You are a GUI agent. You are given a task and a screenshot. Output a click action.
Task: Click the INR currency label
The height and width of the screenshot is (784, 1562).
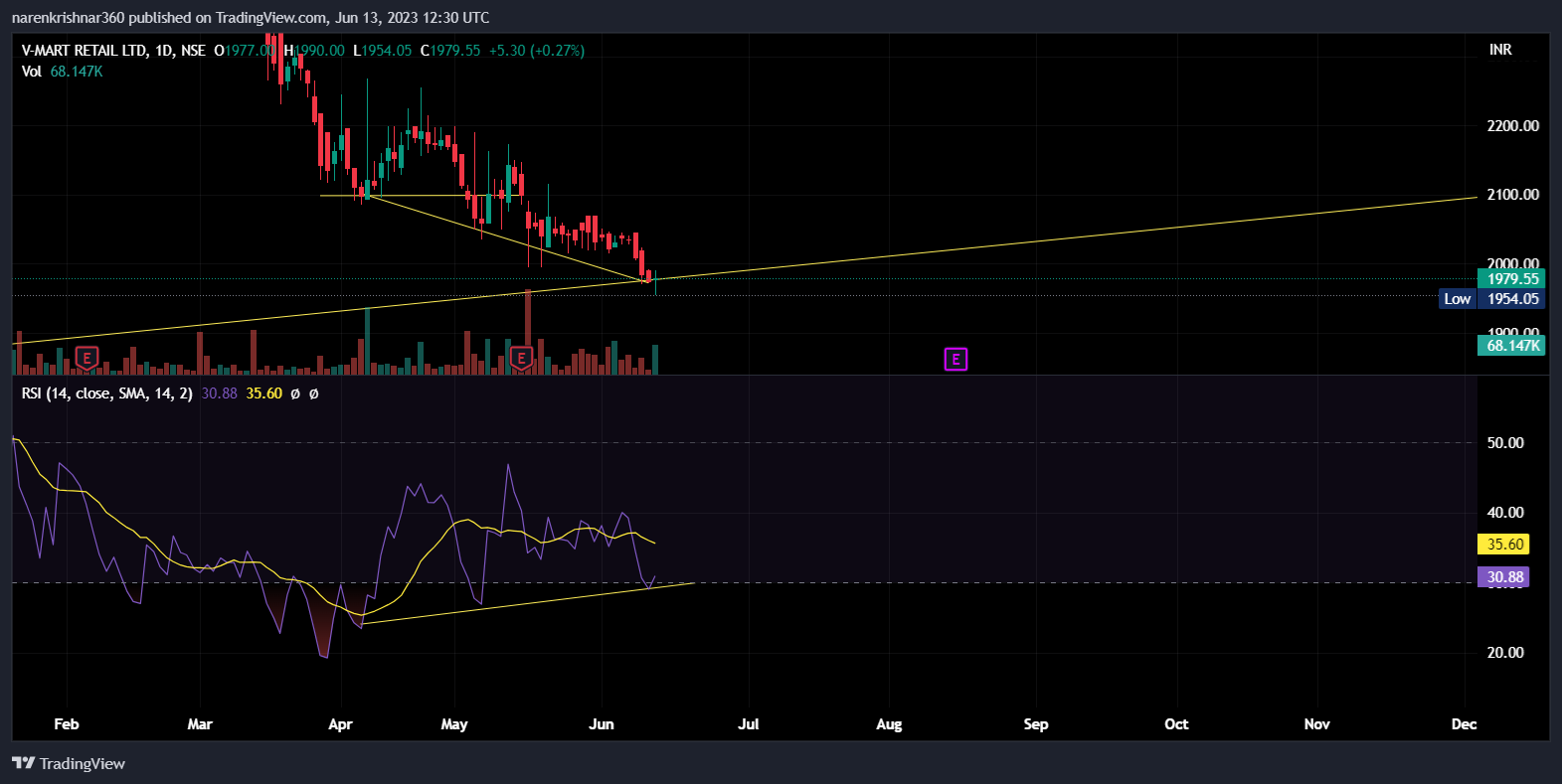click(1500, 50)
